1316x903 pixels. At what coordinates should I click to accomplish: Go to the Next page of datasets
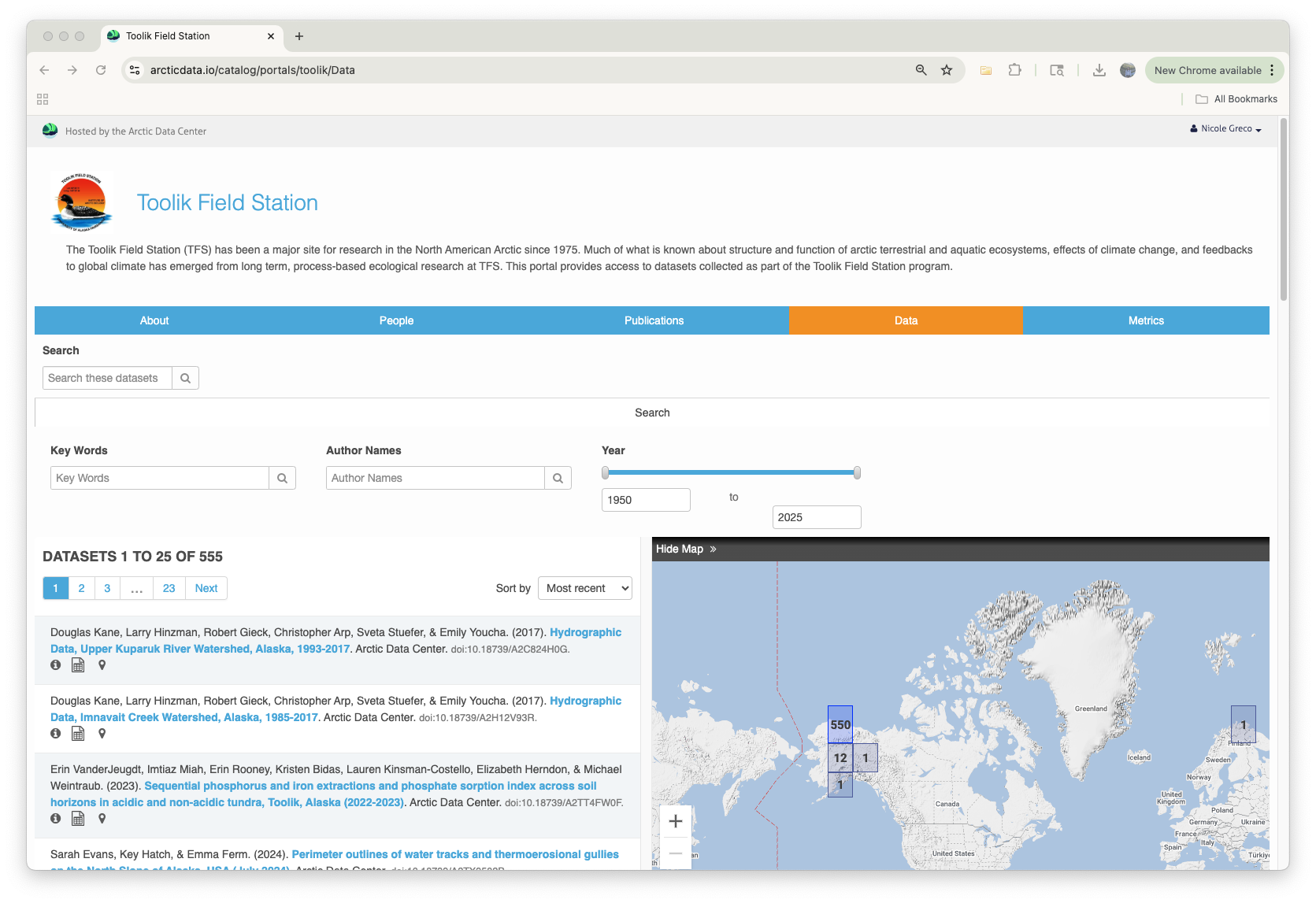206,588
